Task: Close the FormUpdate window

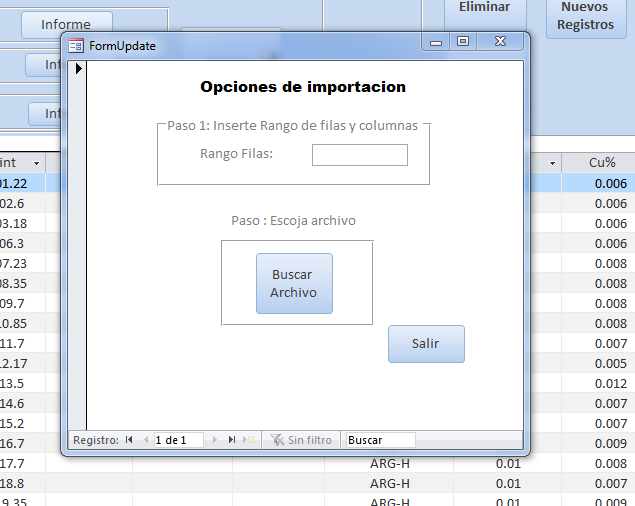Action: (501, 41)
